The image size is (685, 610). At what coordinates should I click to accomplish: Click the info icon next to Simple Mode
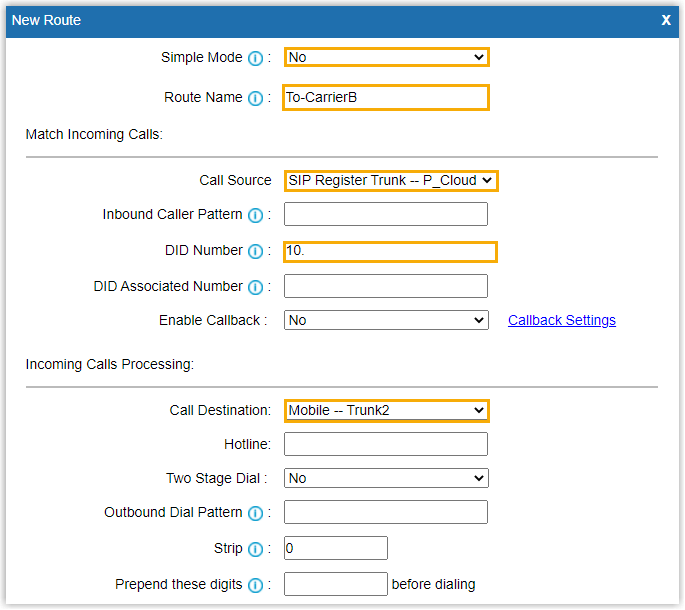[255, 58]
